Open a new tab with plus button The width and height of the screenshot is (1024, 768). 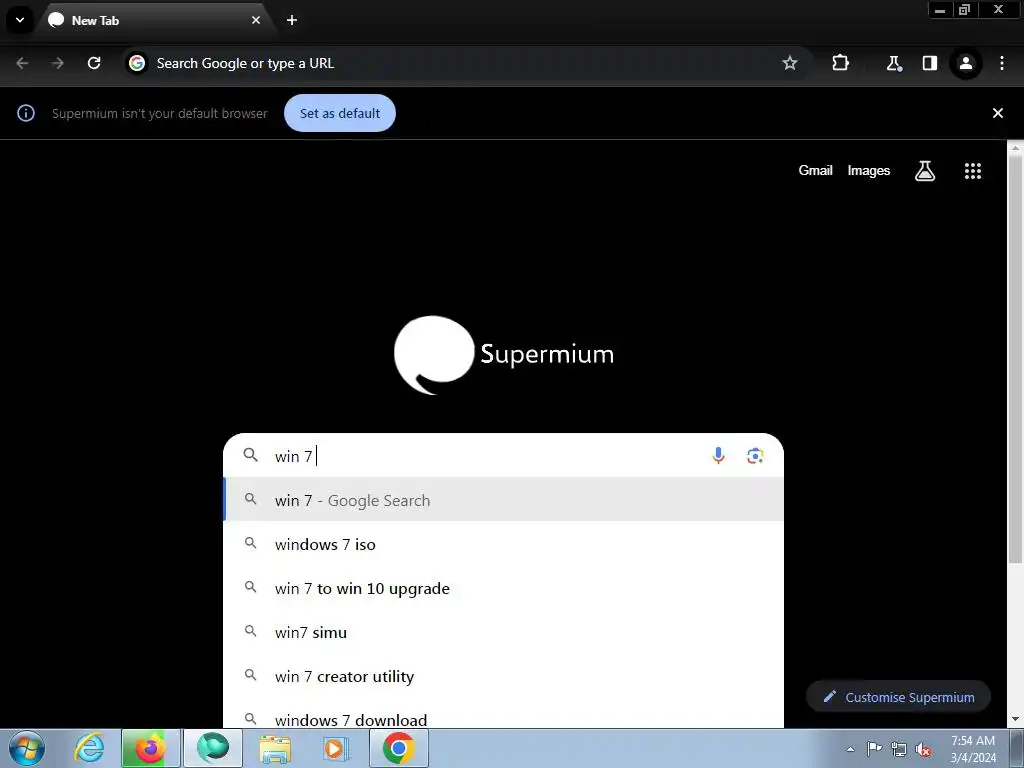[x=292, y=20]
